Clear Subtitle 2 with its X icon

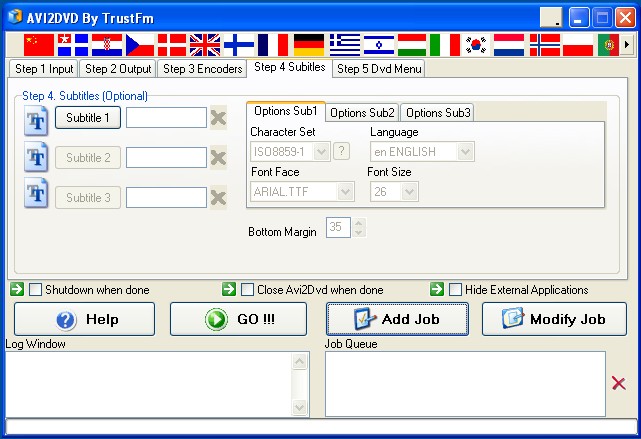pyautogui.click(x=218, y=158)
